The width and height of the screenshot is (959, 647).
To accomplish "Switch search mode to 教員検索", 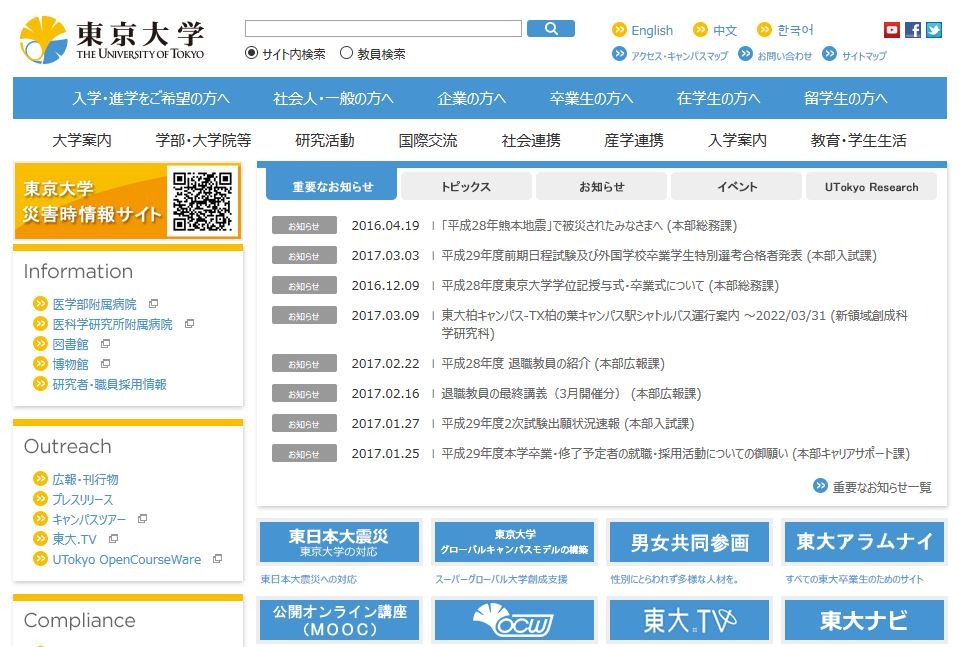I will (x=345, y=52).
